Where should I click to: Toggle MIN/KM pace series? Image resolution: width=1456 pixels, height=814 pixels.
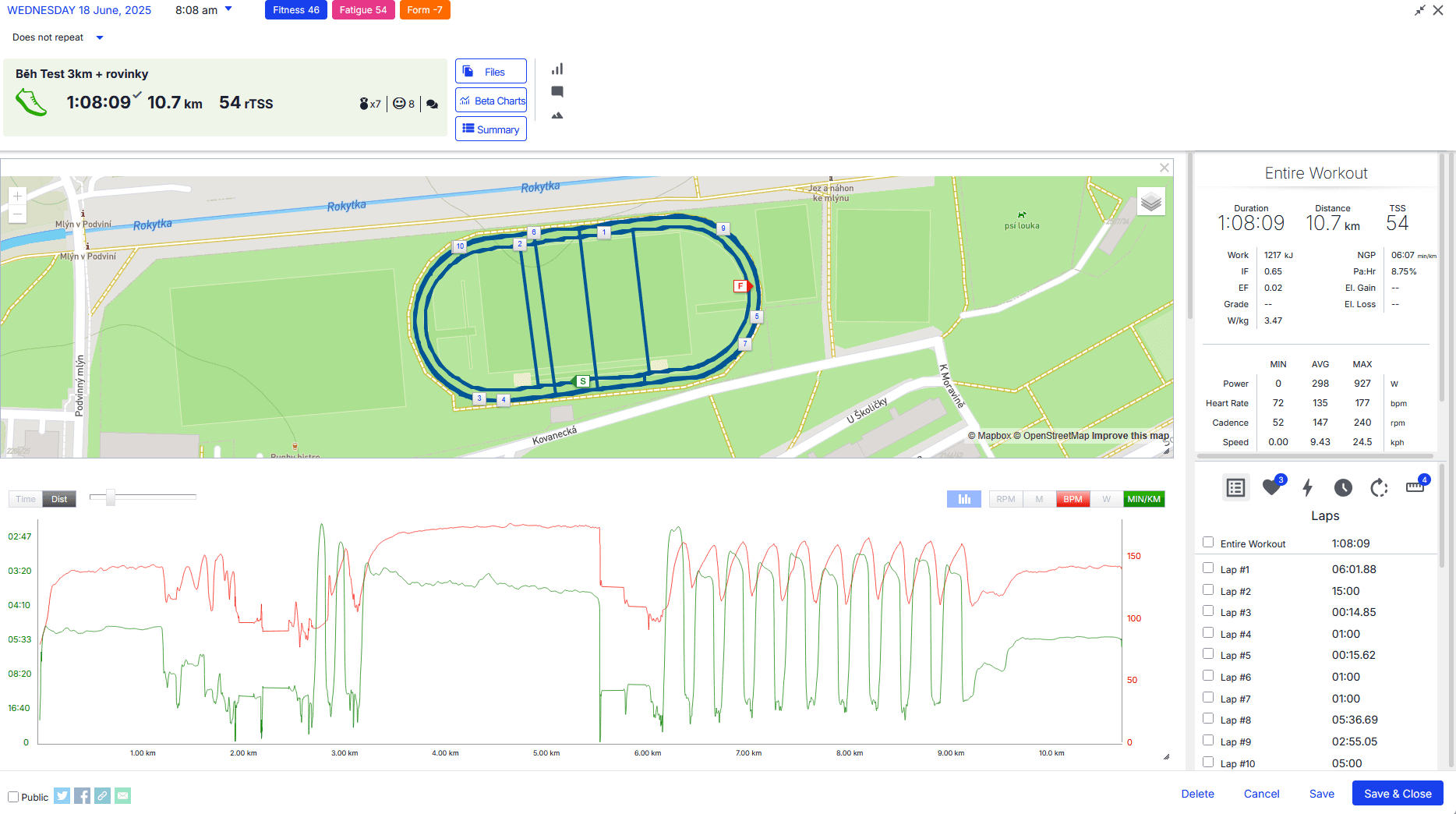click(x=1143, y=499)
